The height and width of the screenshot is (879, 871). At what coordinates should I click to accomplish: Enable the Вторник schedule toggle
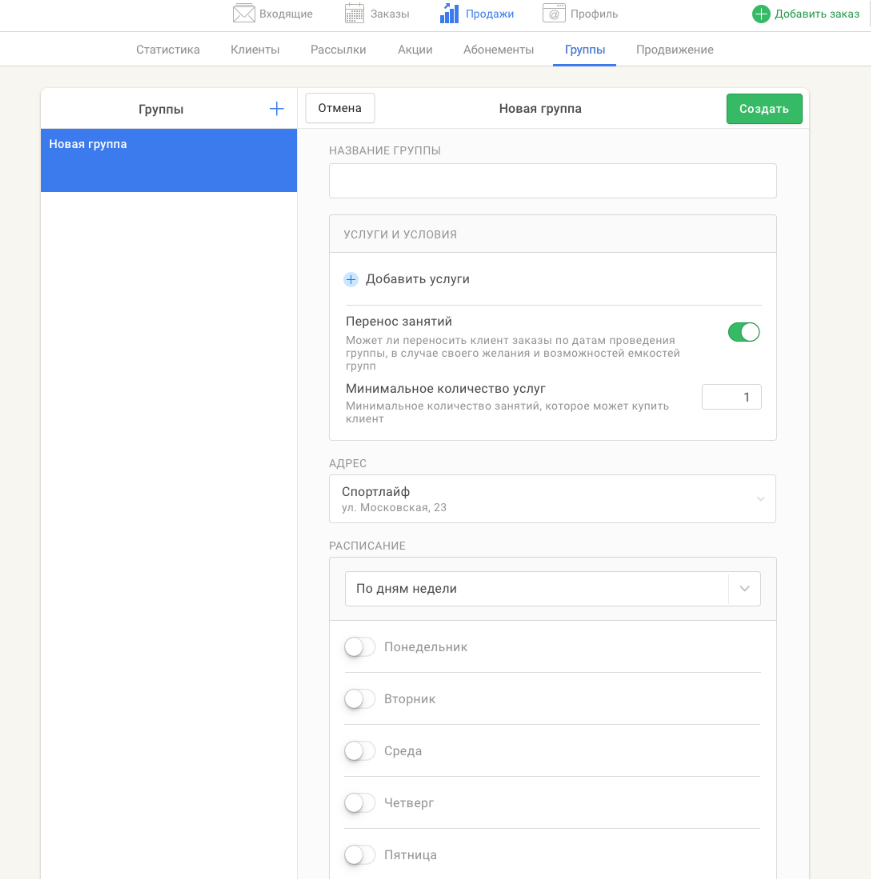coord(359,699)
